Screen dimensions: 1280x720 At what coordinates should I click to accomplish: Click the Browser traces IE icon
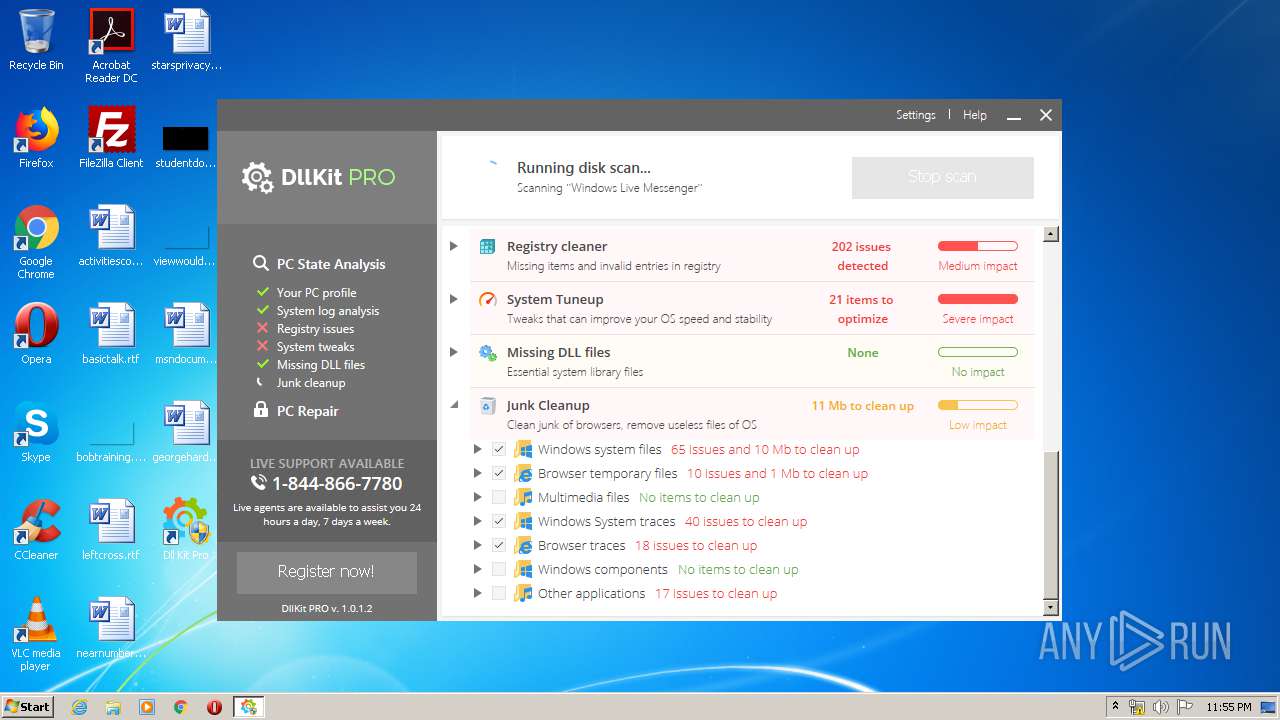click(x=523, y=545)
